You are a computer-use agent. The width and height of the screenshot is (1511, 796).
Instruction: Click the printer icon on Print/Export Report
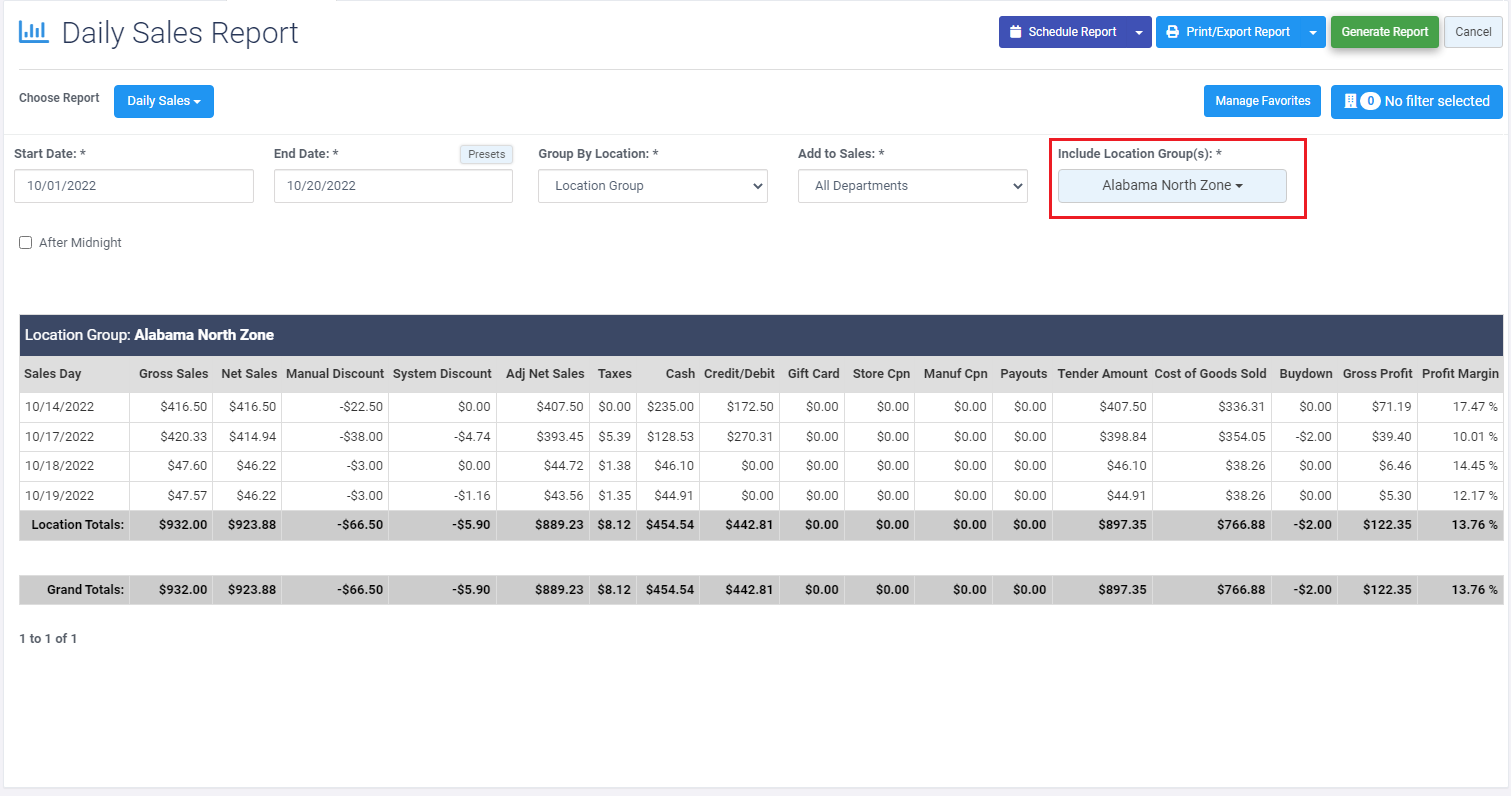[x=1172, y=31]
